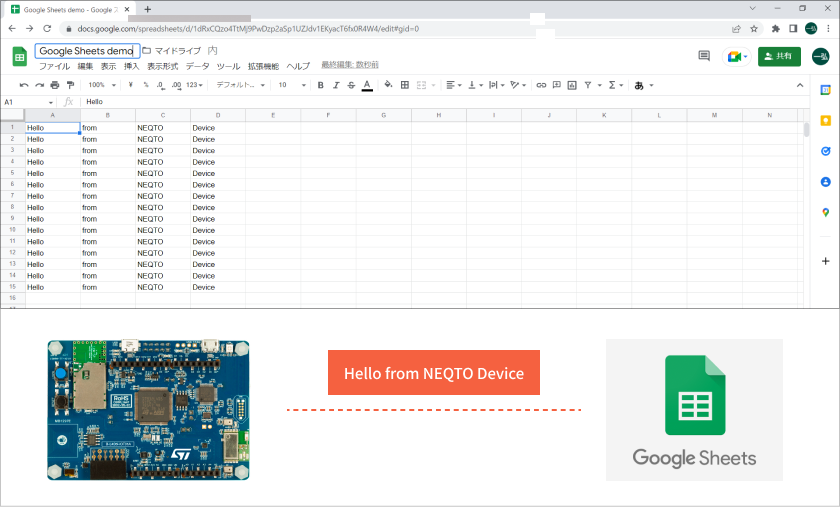Open the comment history icon
This screenshot has height=507, width=840.
click(704, 56)
